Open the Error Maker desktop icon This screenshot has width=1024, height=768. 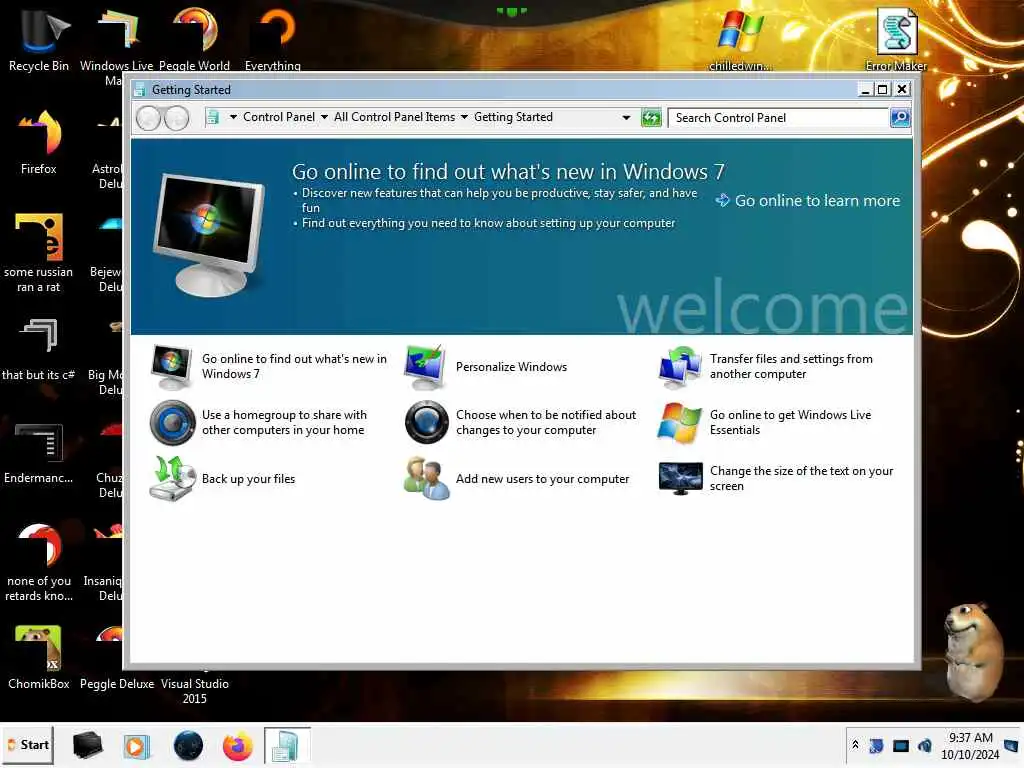[896, 39]
